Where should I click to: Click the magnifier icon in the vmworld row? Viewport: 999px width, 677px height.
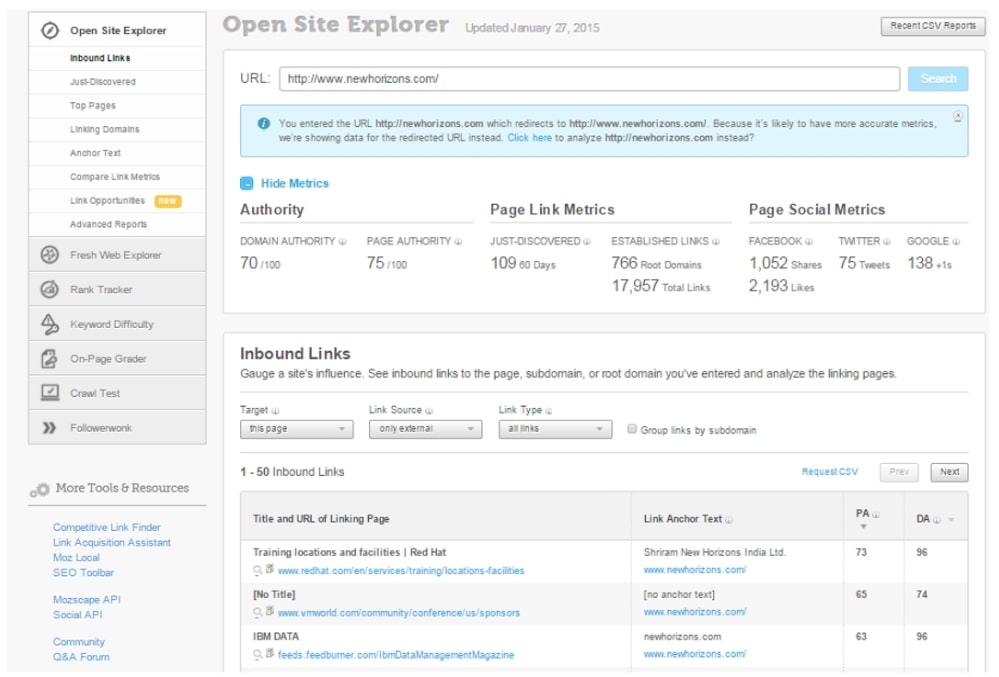(258, 612)
